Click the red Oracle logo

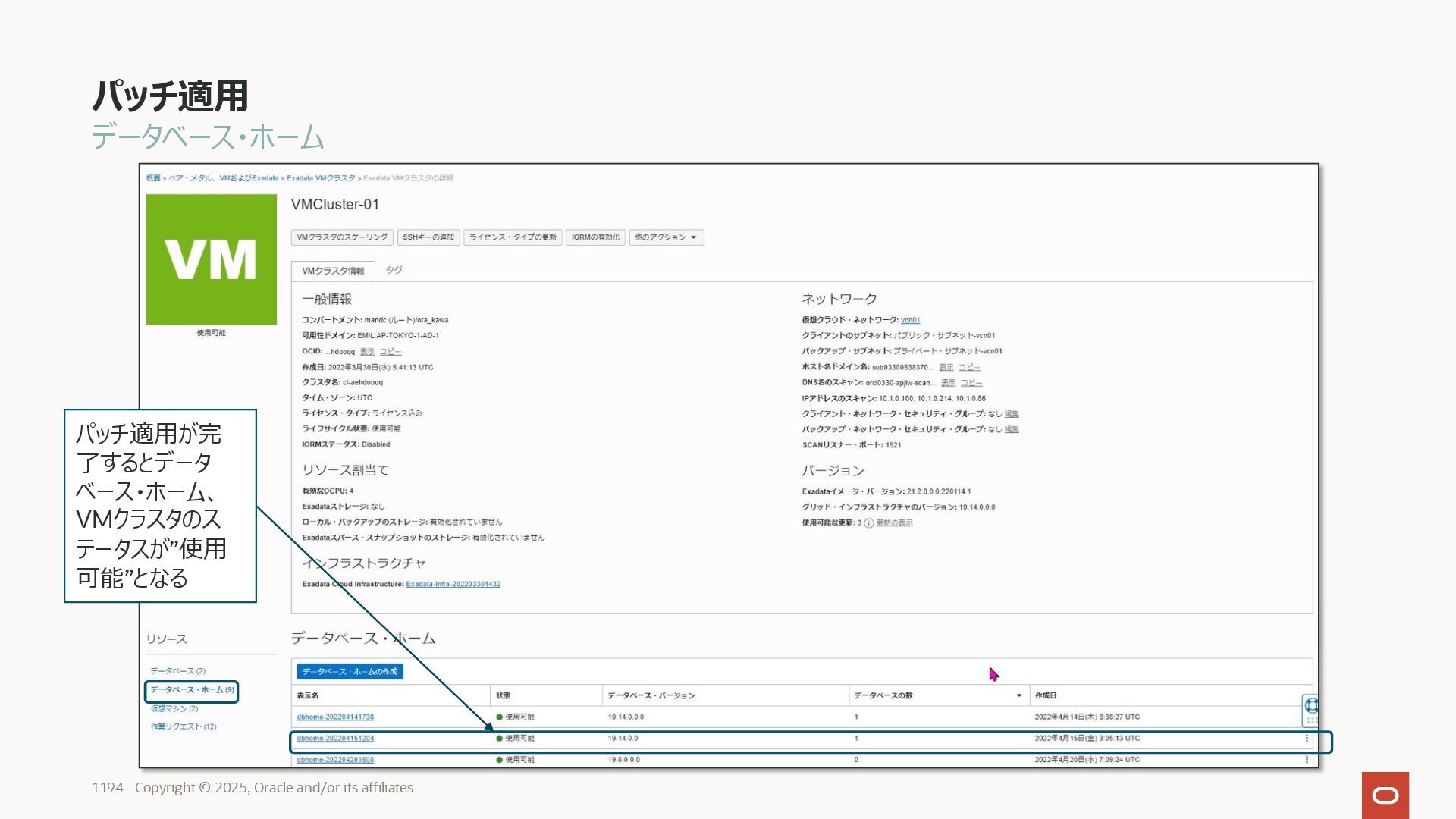coord(1385,795)
